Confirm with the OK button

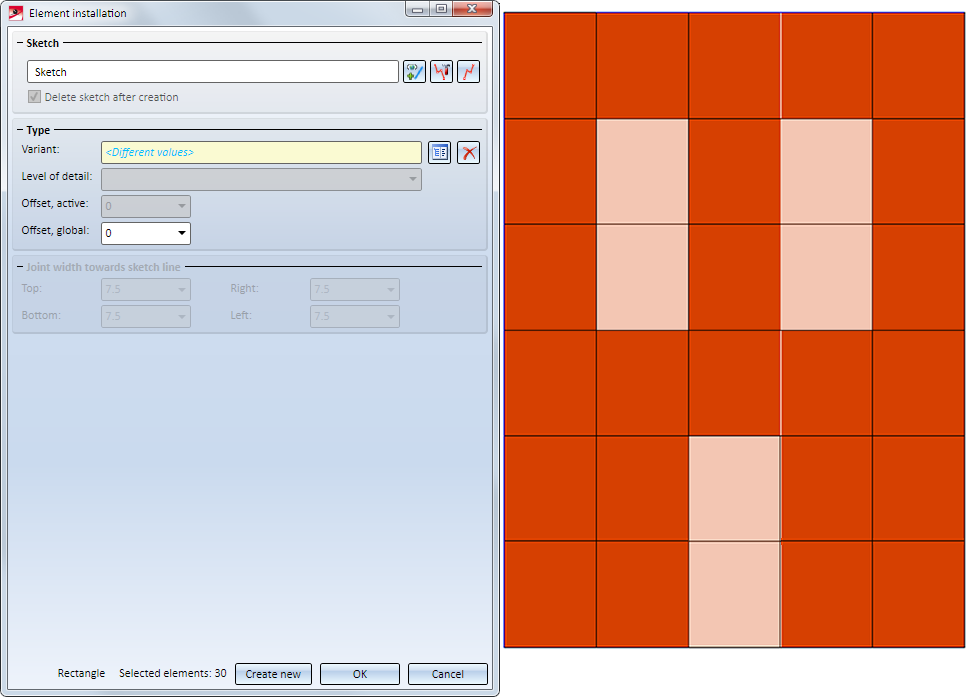[x=360, y=674]
